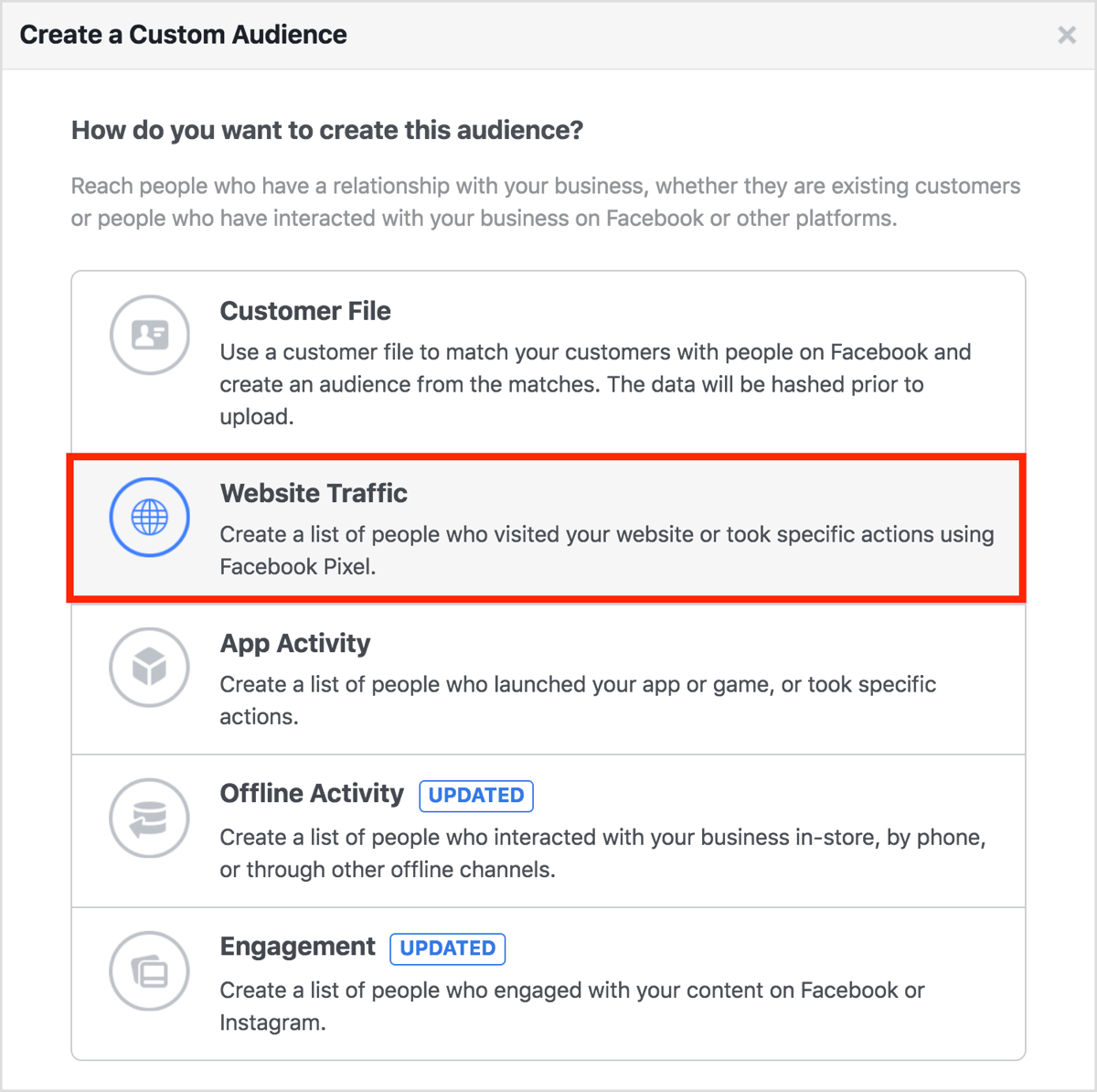Select the Customer File contact card icon
This screenshot has width=1097, height=1092.
pyautogui.click(x=149, y=335)
